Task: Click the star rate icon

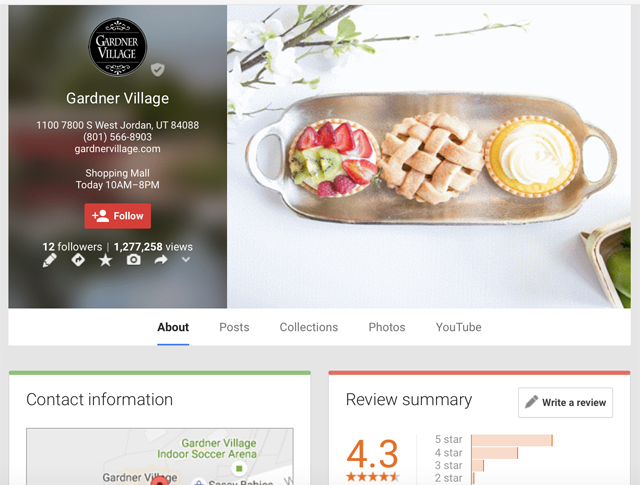Action: tap(105, 260)
